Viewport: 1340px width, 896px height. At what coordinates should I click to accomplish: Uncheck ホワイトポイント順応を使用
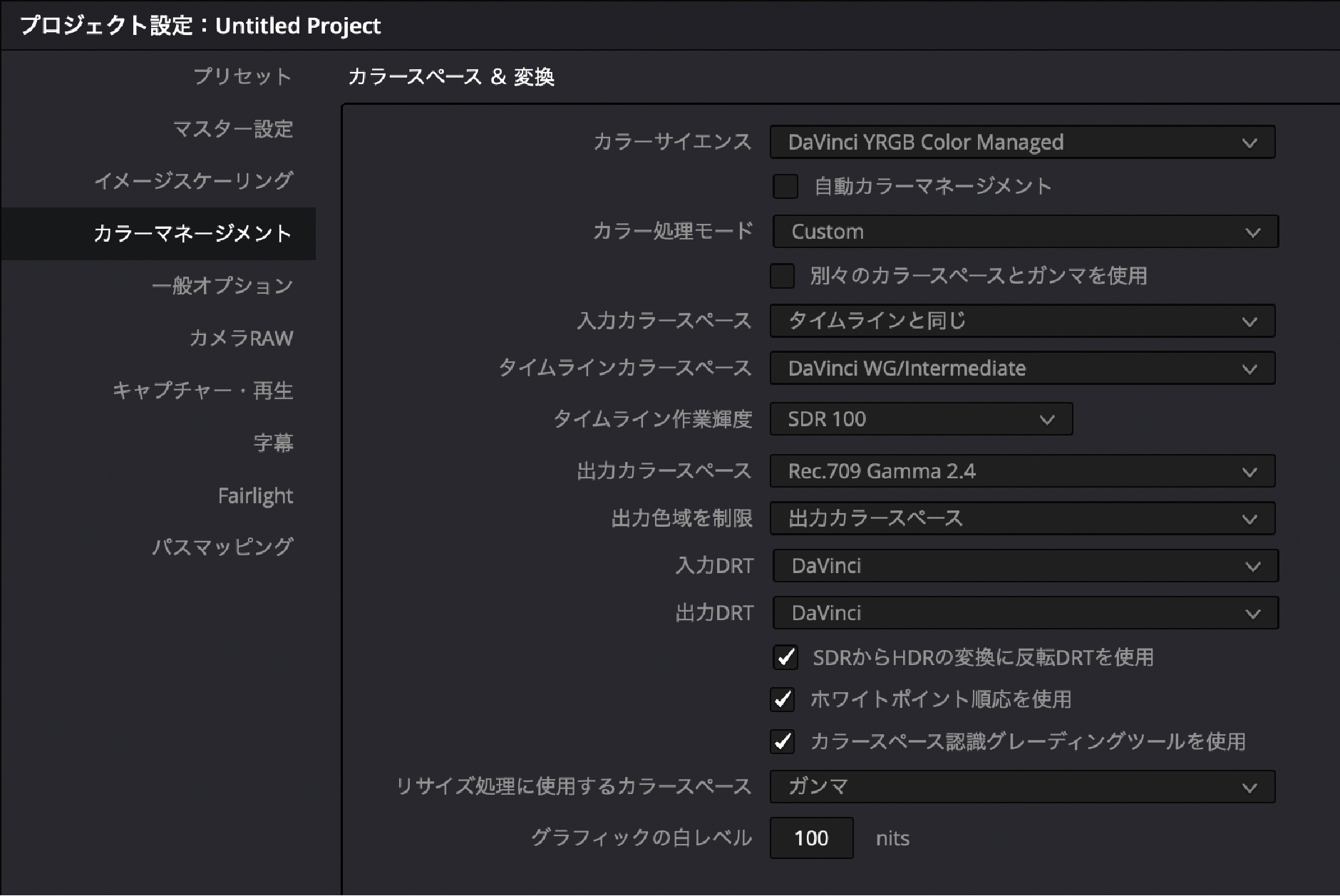tap(782, 699)
